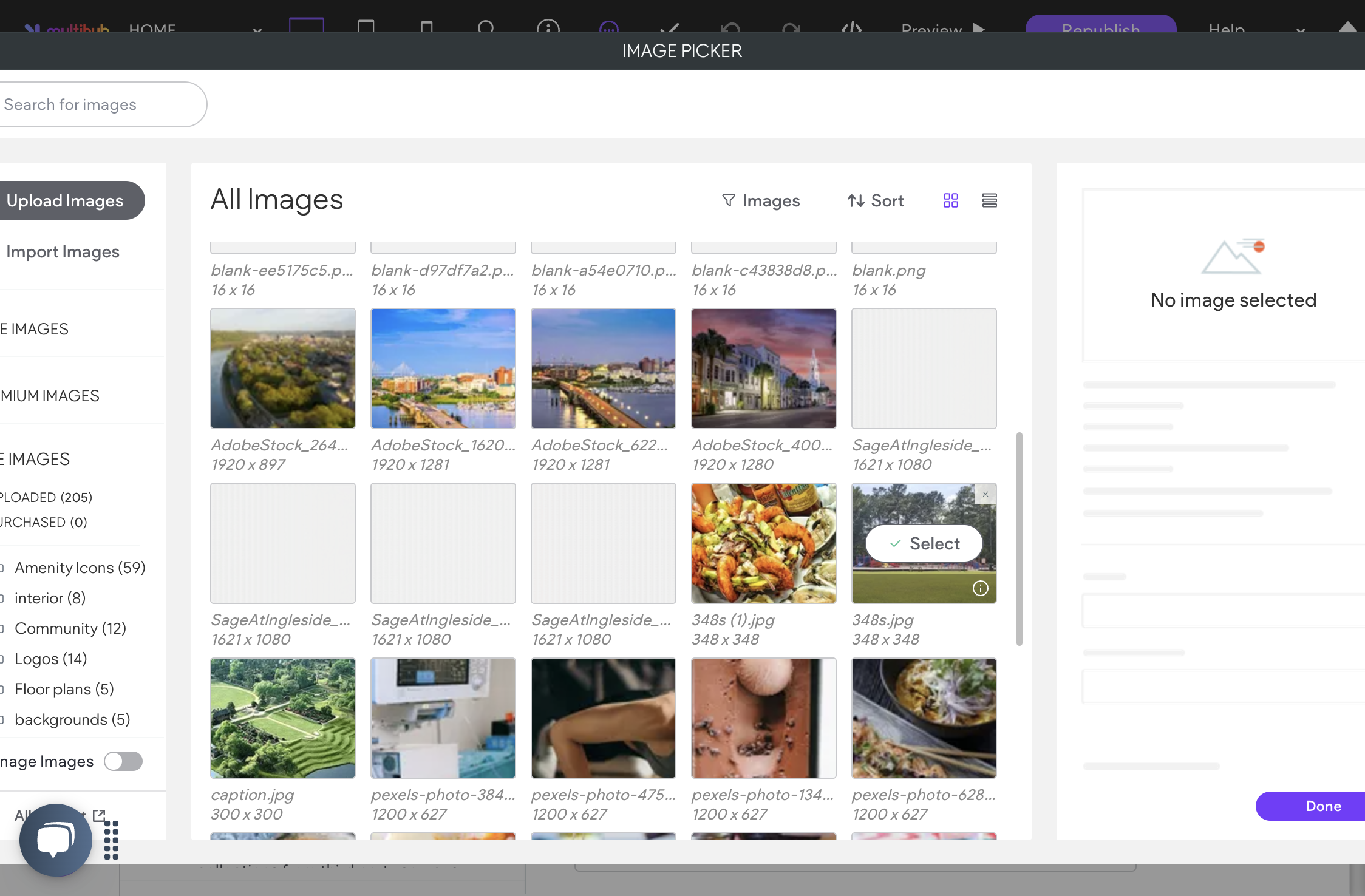The height and width of the screenshot is (896, 1365).
Task: Open the interior (8) folder
Action: click(50, 598)
